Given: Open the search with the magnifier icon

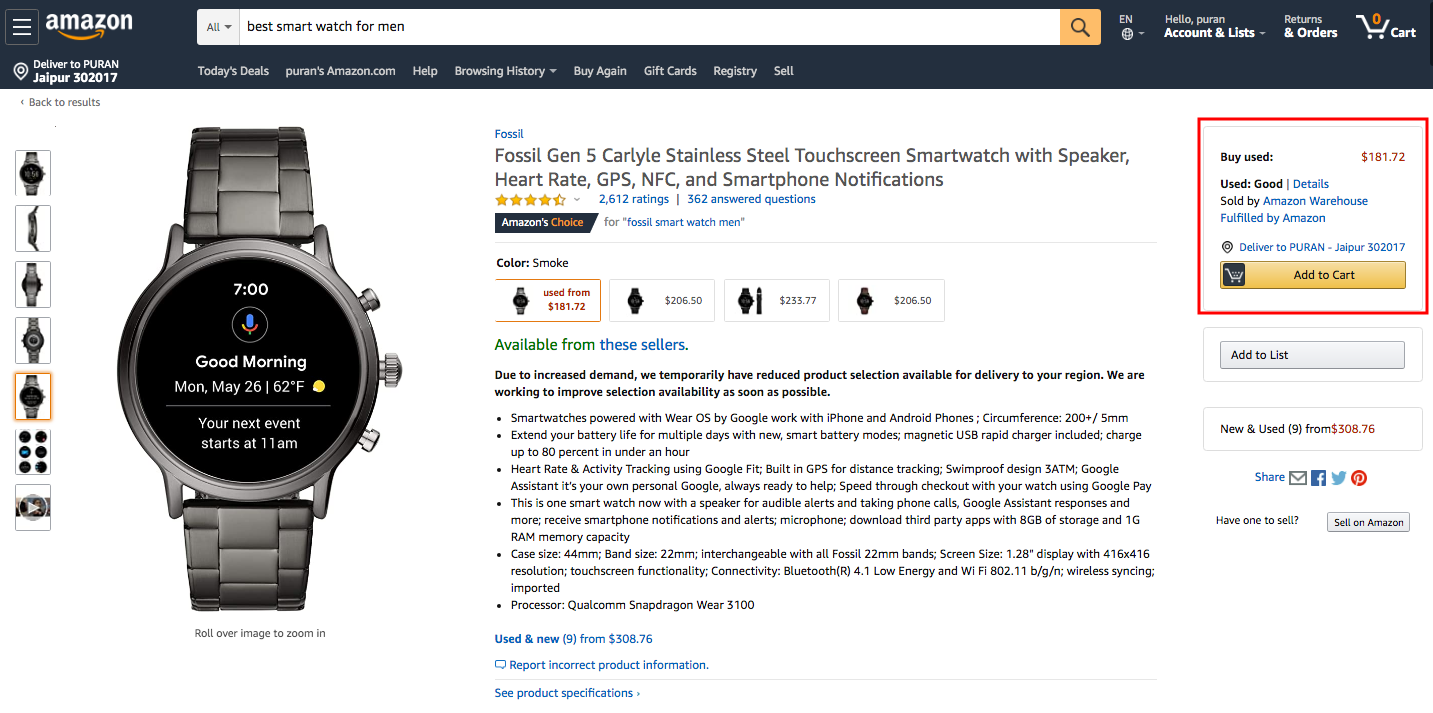Looking at the screenshot, I should pos(1079,27).
